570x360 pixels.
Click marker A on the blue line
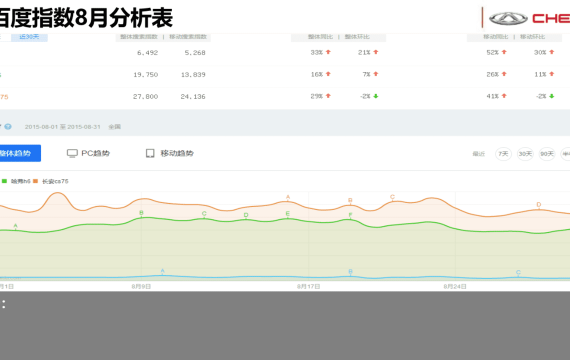coord(162,271)
